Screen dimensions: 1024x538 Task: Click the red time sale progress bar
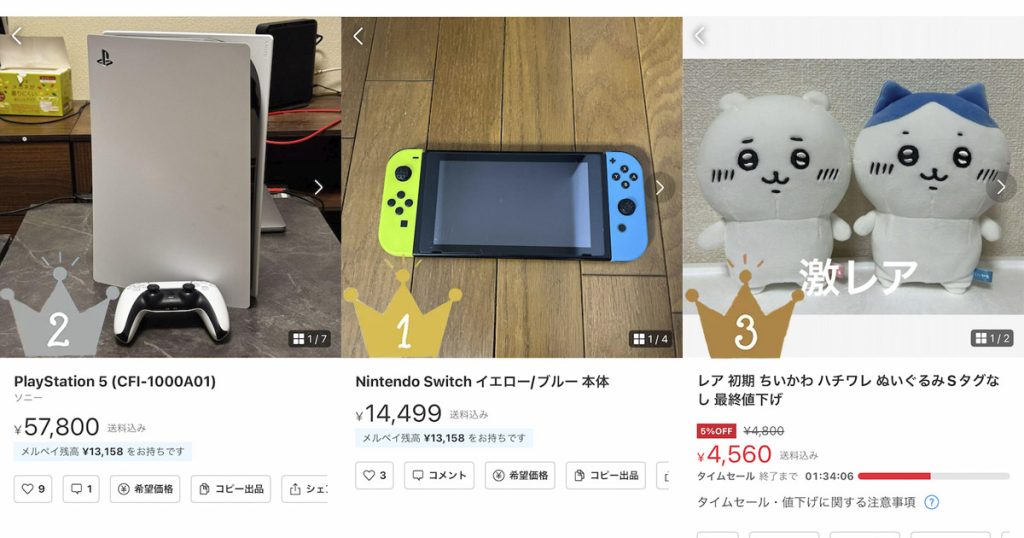[x=894, y=476]
